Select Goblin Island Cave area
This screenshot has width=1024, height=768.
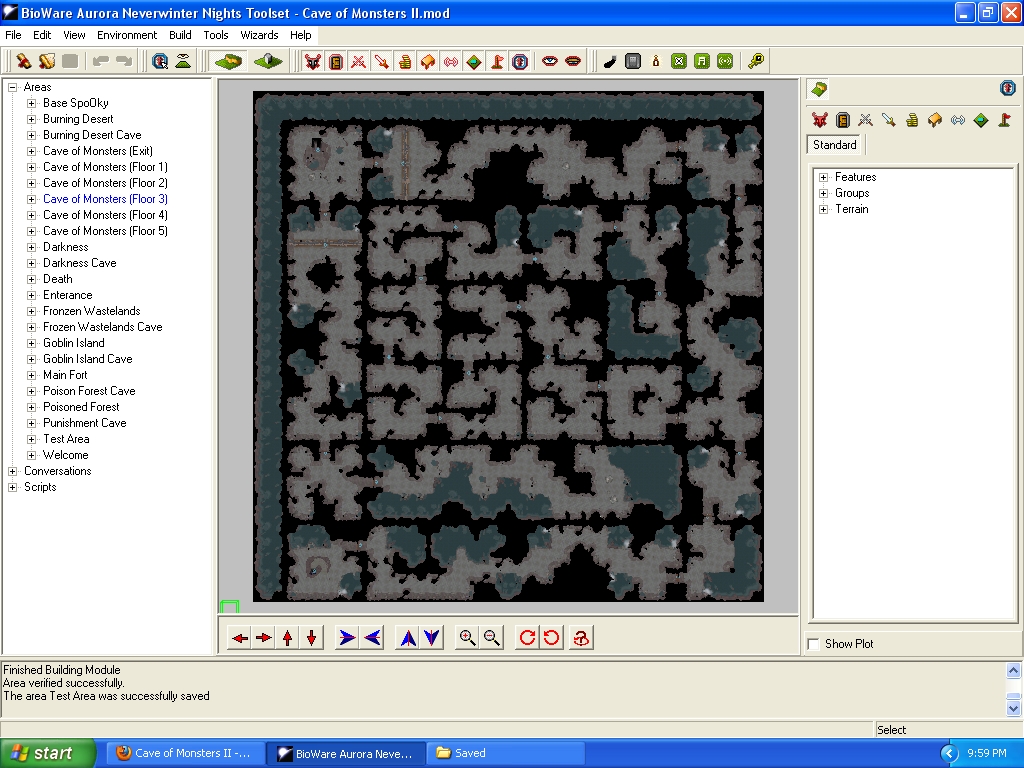(87, 359)
